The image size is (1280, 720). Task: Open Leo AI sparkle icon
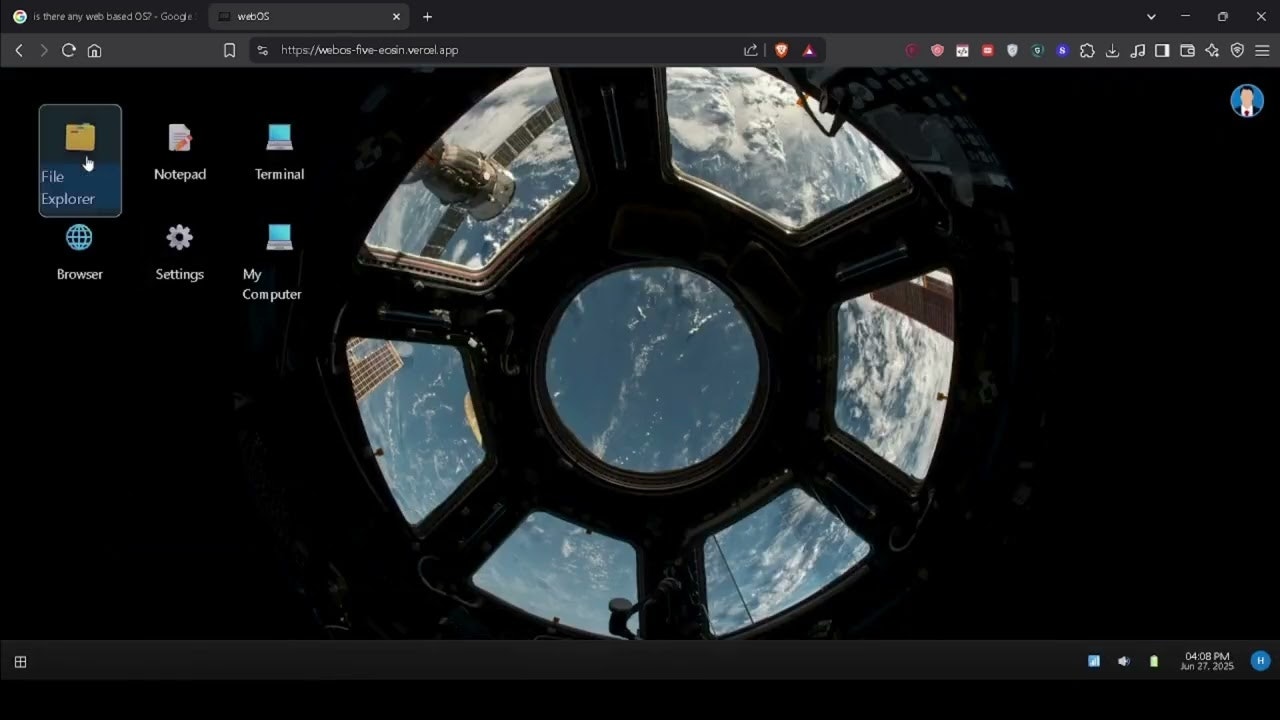(x=1212, y=50)
